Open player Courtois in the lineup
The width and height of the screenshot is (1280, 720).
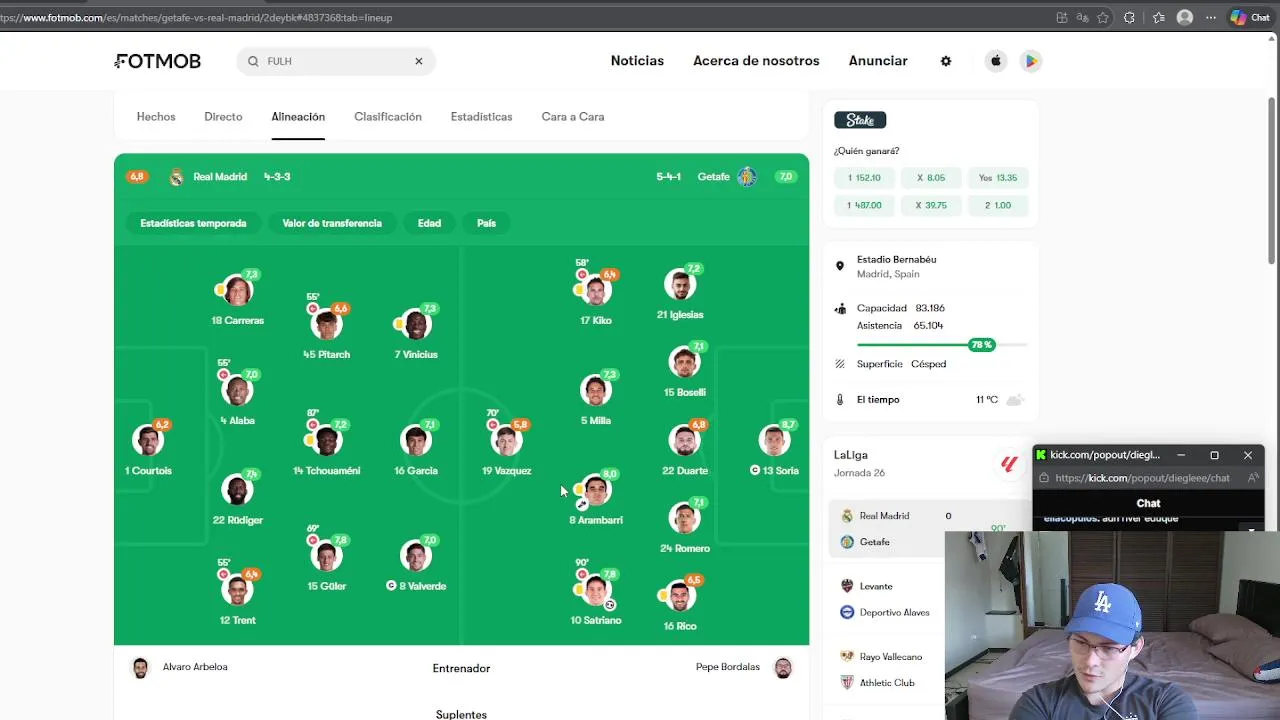(148, 440)
